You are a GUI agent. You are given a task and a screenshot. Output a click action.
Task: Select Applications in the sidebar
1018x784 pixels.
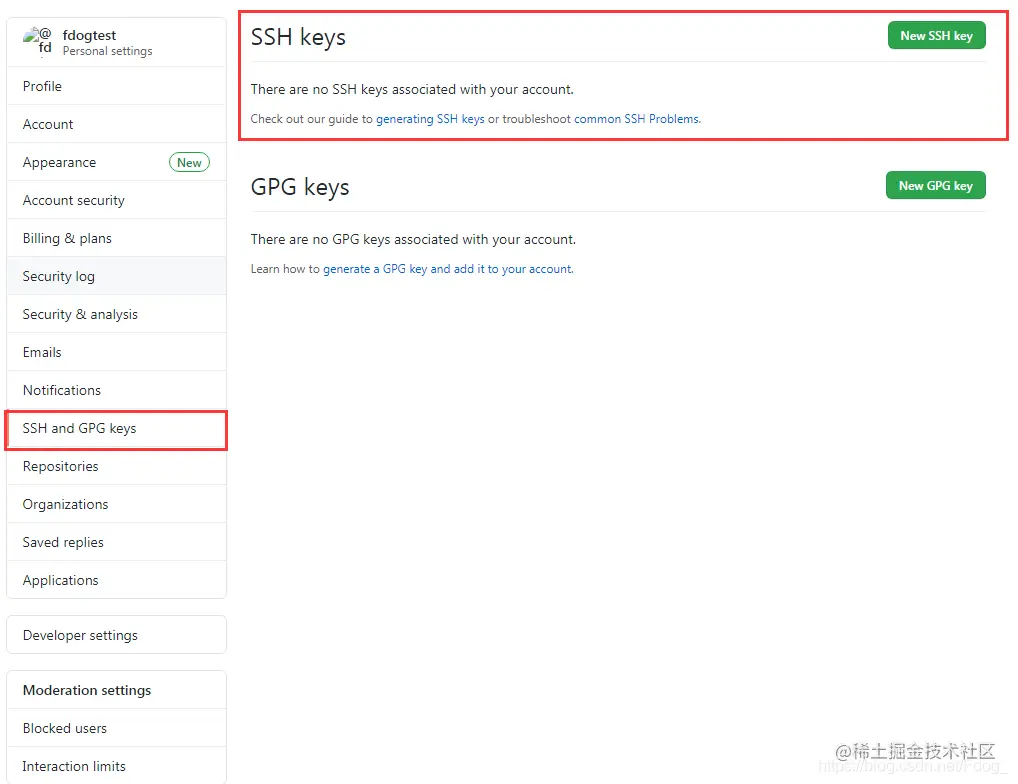pos(117,580)
